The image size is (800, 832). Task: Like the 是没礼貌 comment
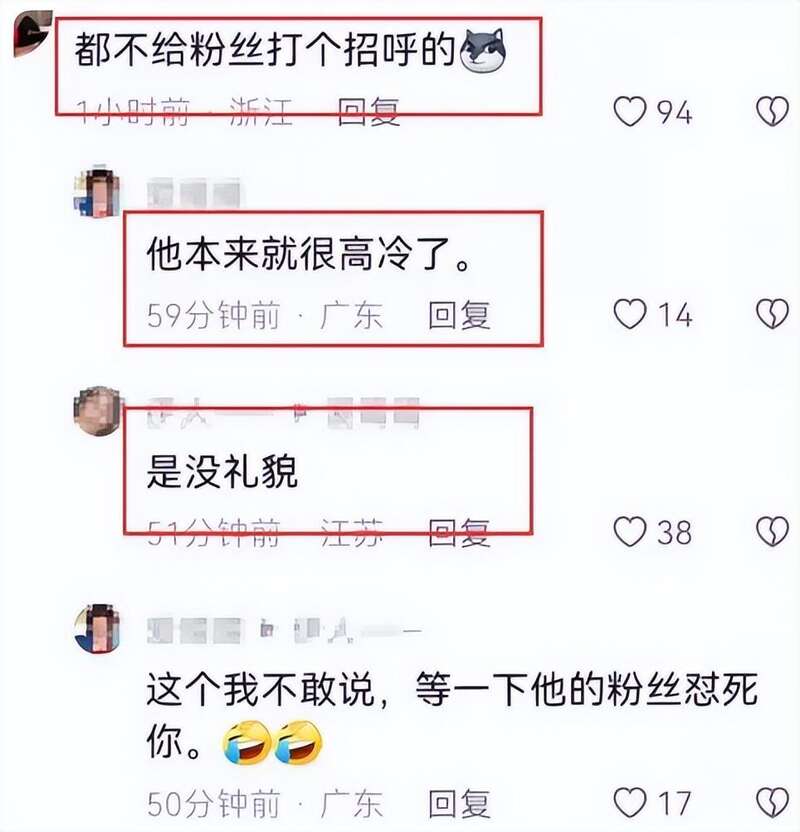click(630, 532)
